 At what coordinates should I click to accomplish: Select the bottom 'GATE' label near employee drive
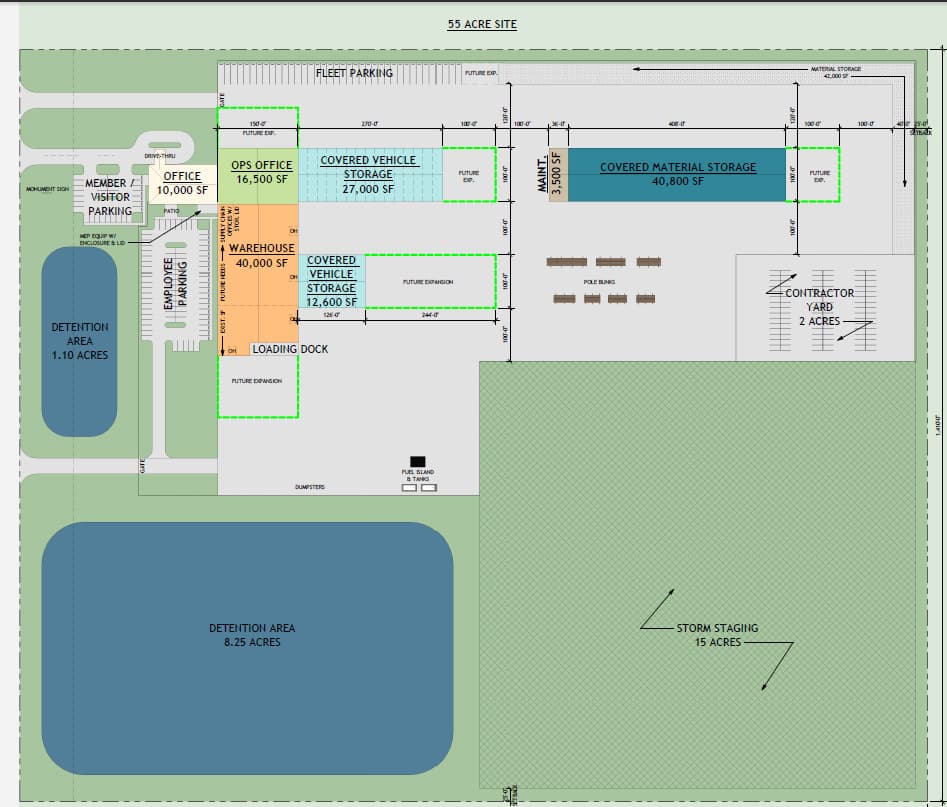(143, 466)
